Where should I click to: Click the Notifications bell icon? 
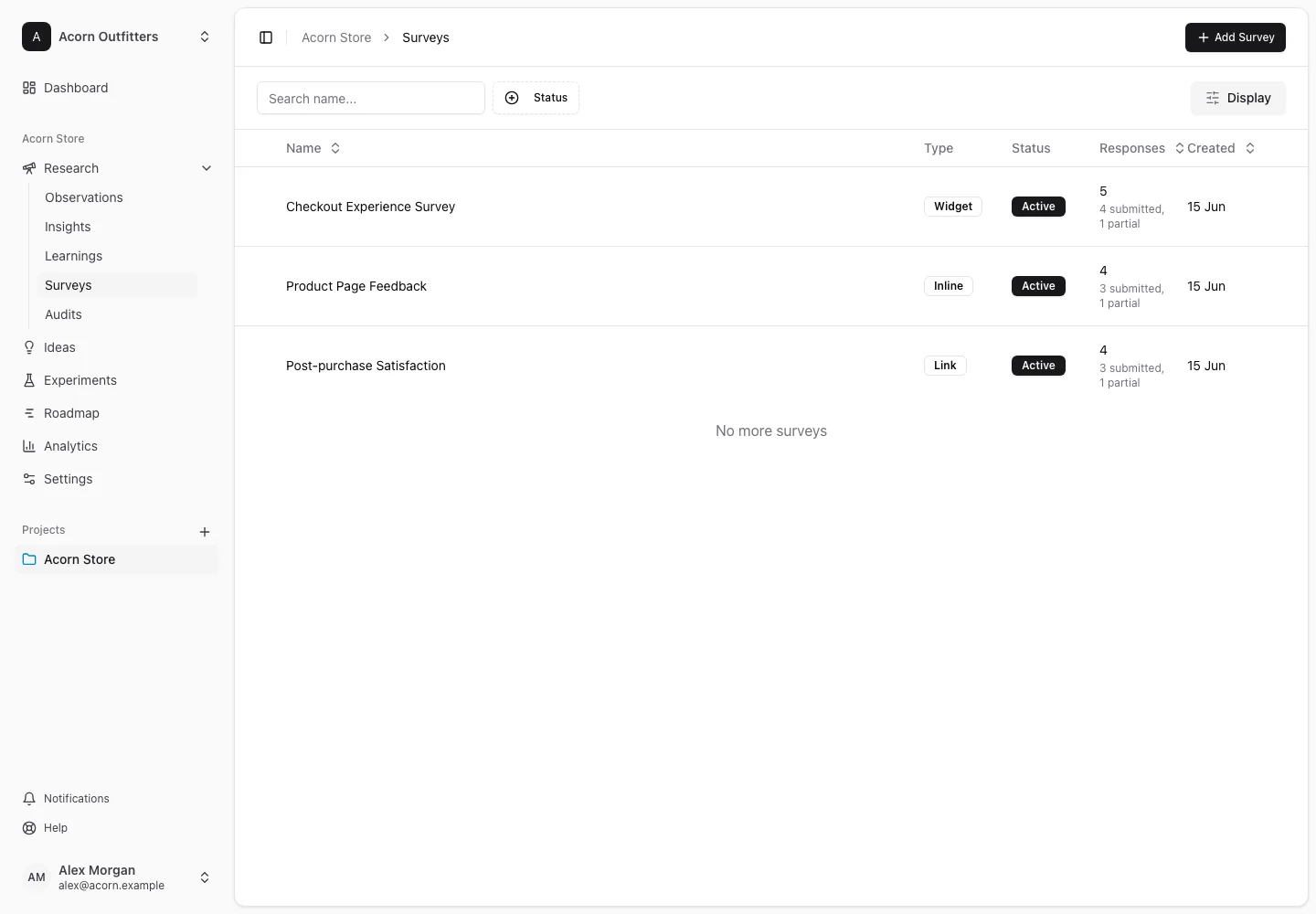pos(29,799)
